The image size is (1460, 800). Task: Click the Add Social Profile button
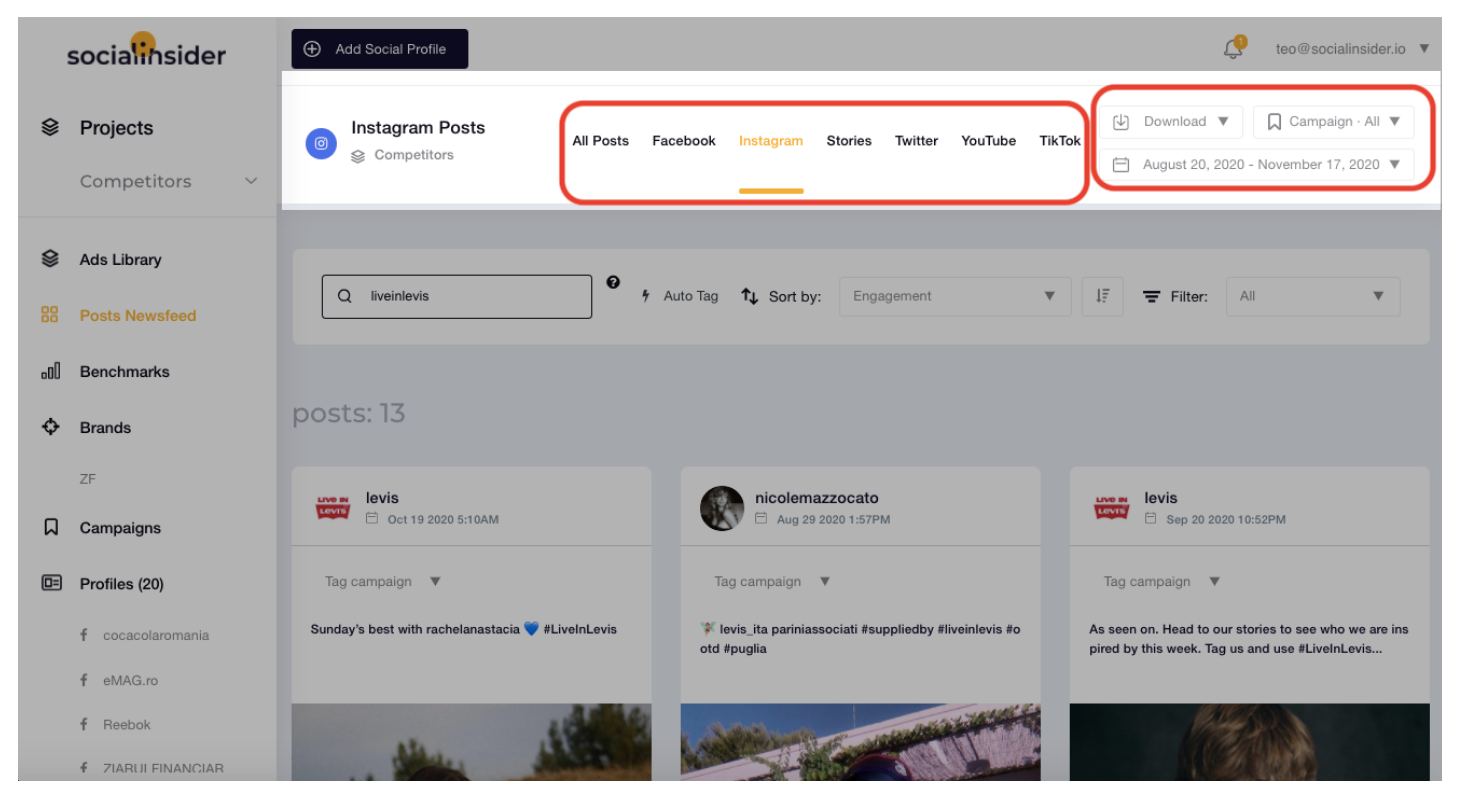[380, 49]
